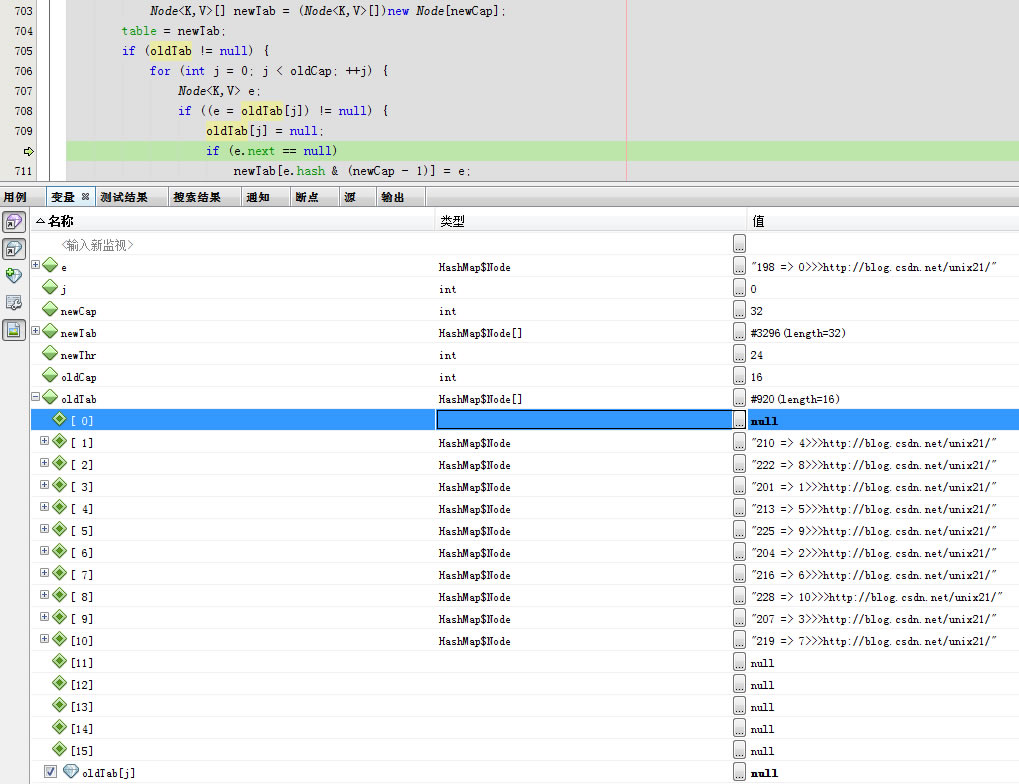1019x784 pixels.
Task: Expand the newTab variable node
Action: coord(36,330)
